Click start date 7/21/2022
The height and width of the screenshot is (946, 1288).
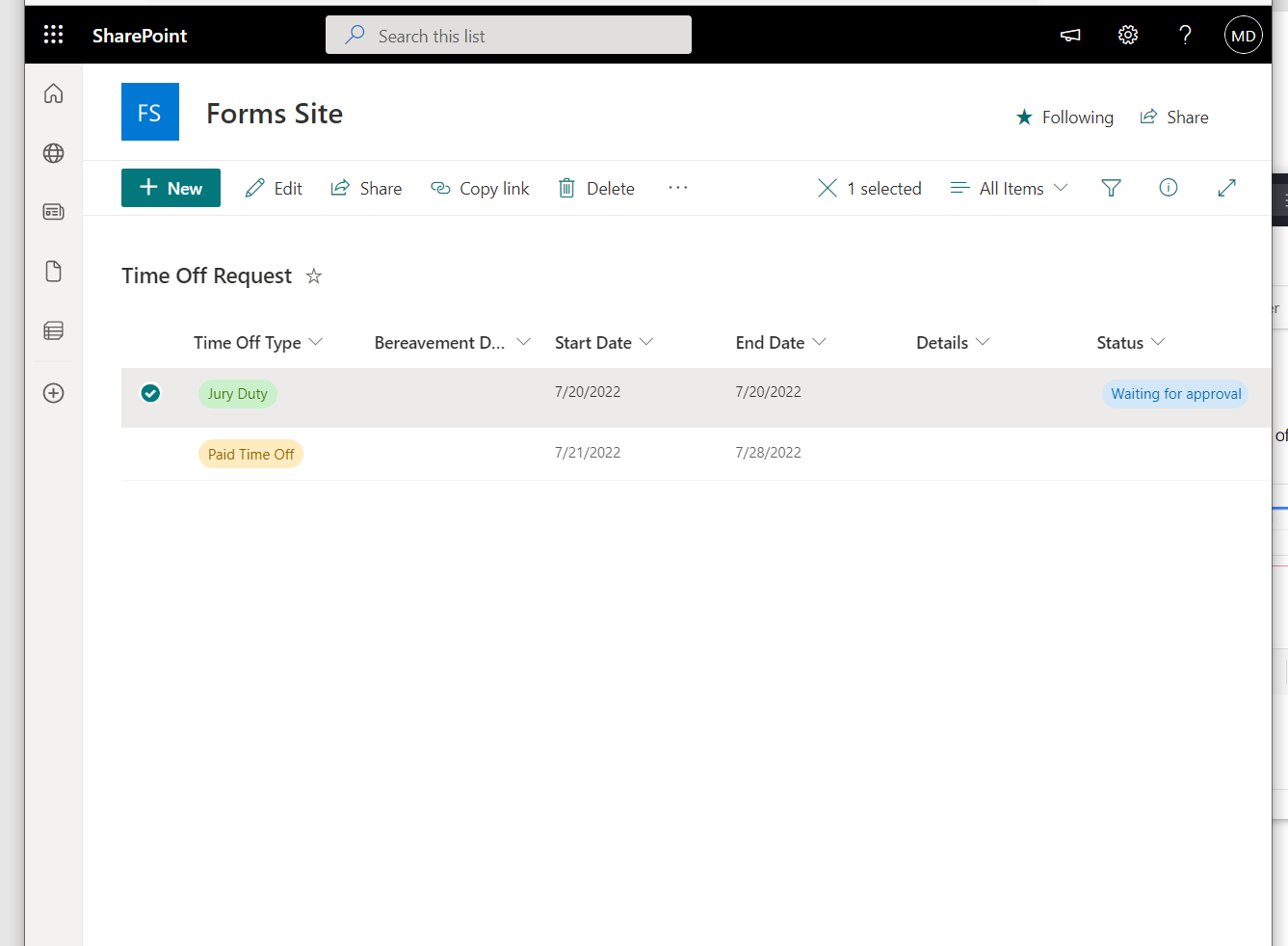(x=588, y=453)
